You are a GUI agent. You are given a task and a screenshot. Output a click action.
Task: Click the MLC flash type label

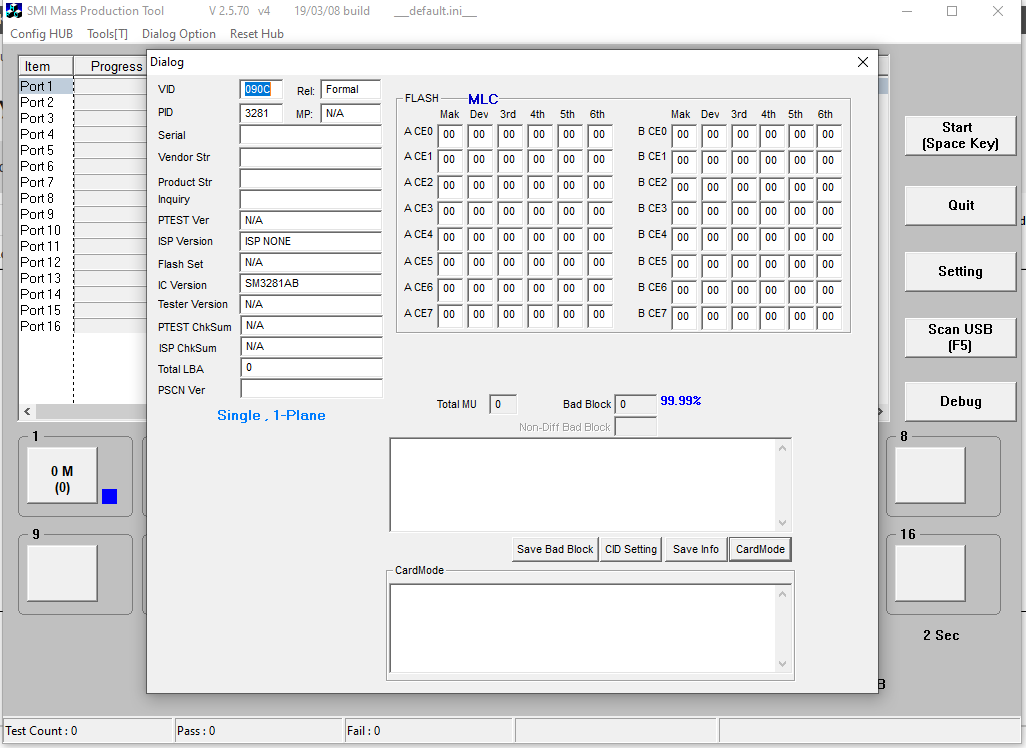[483, 99]
